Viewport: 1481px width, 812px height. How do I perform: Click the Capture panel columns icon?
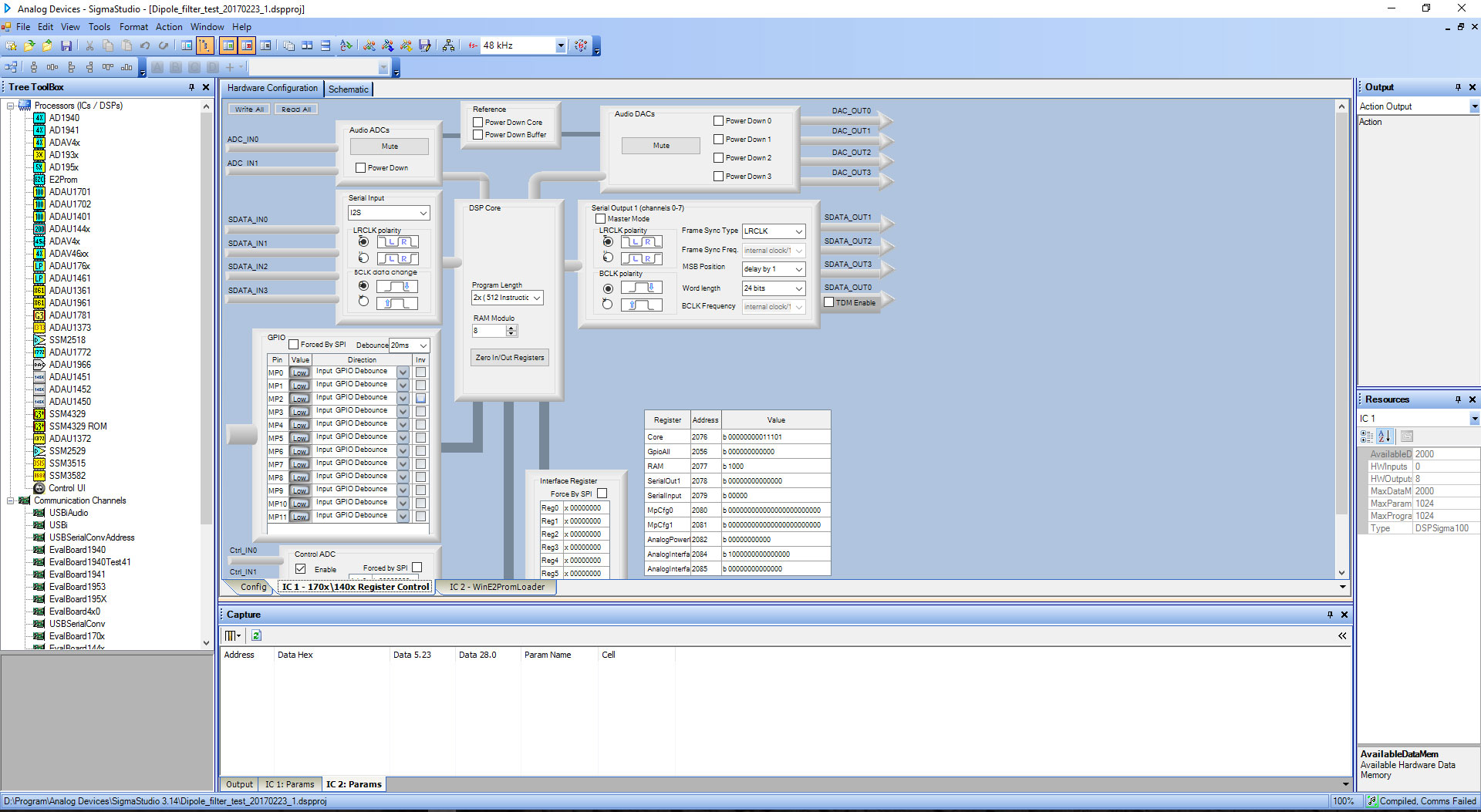(x=231, y=635)
